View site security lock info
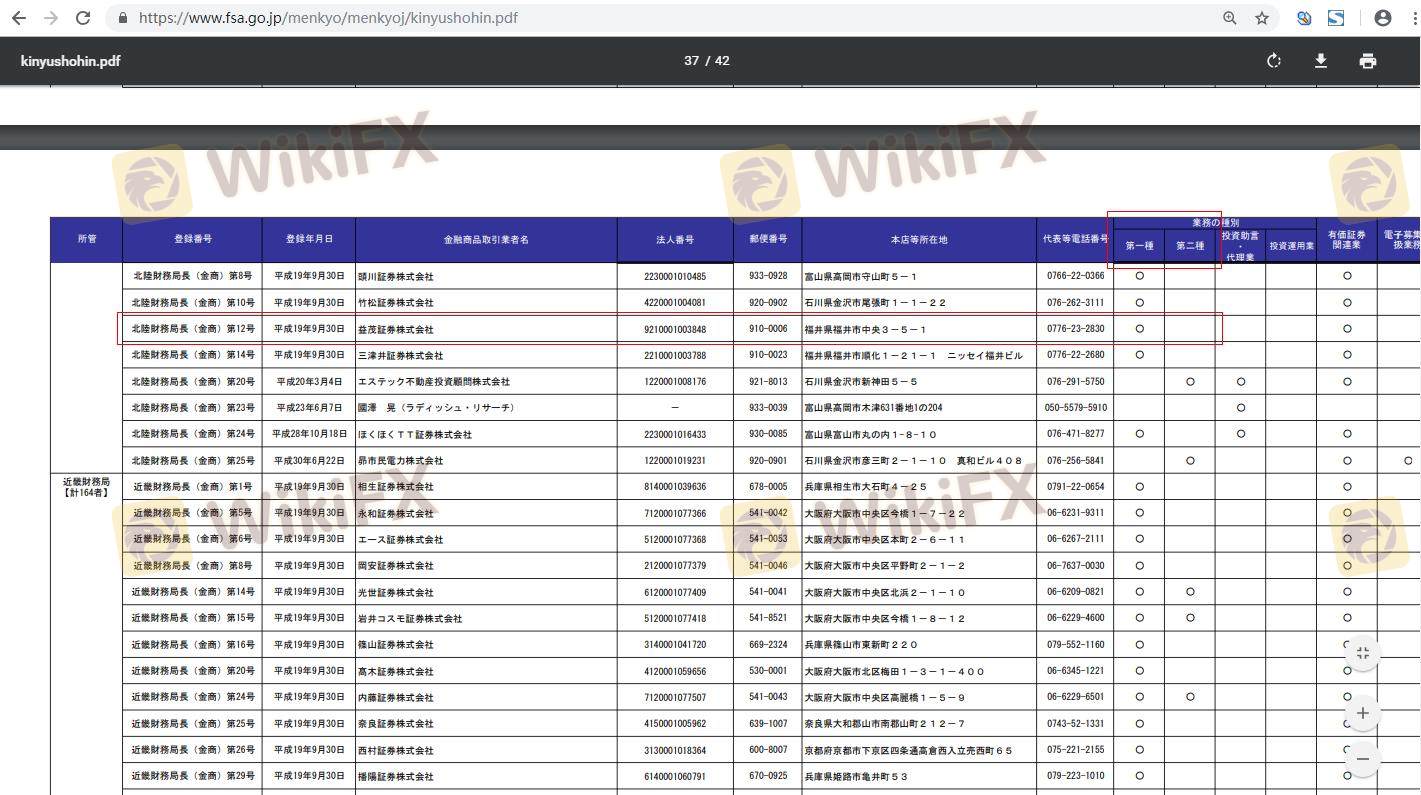This screenshot has height=795, width=1421. (123, 18)
